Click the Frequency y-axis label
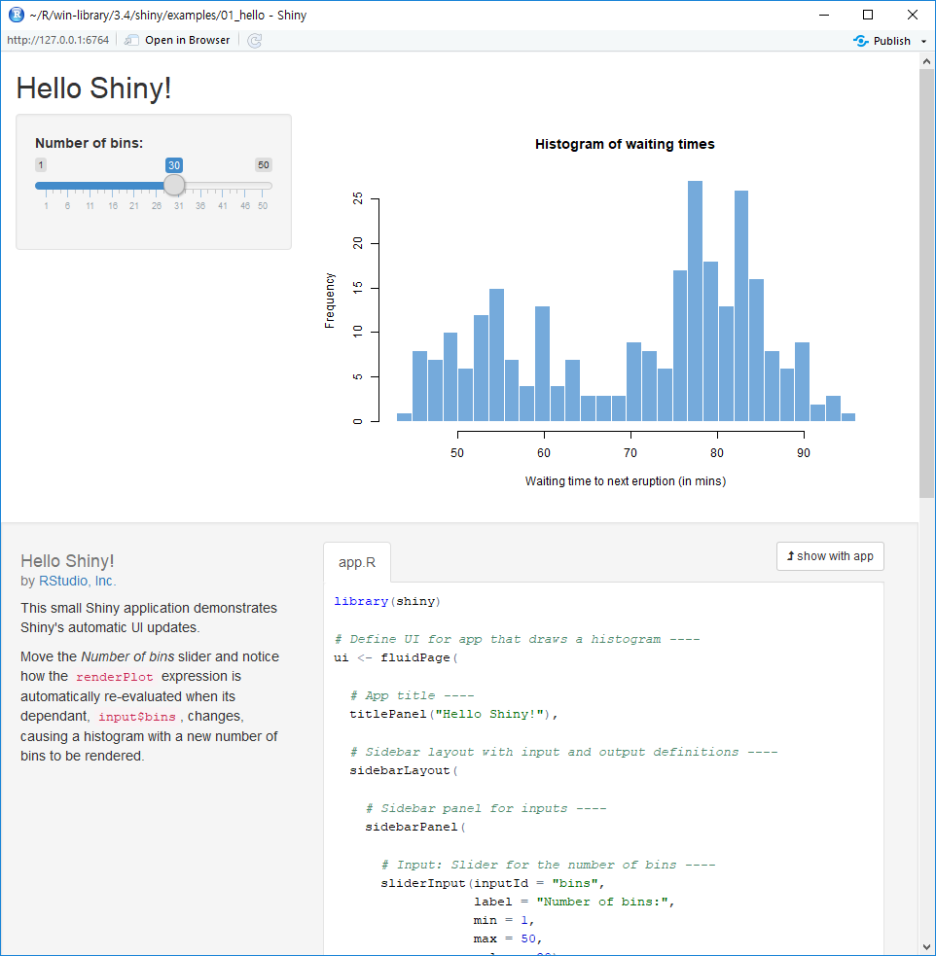This screenshot has height=956, width=936. (330, 301)
